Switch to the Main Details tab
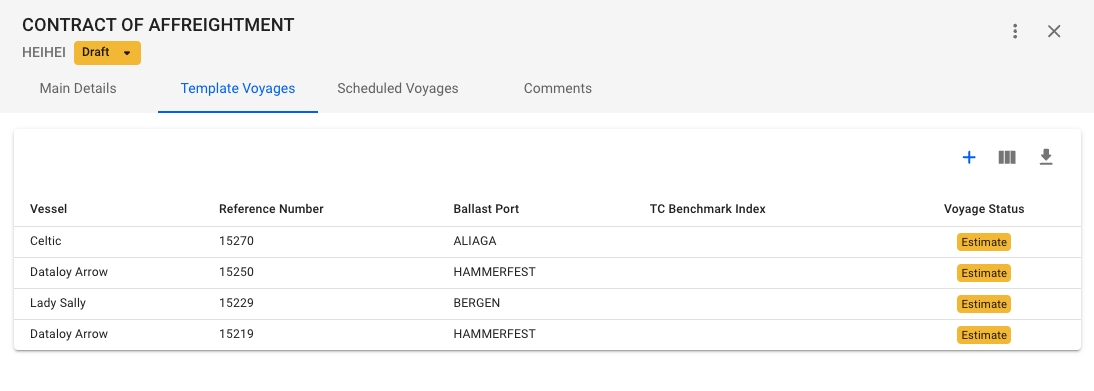This screenshot has width=1094, height=391. pyautogui.click(x=78, y=89)
